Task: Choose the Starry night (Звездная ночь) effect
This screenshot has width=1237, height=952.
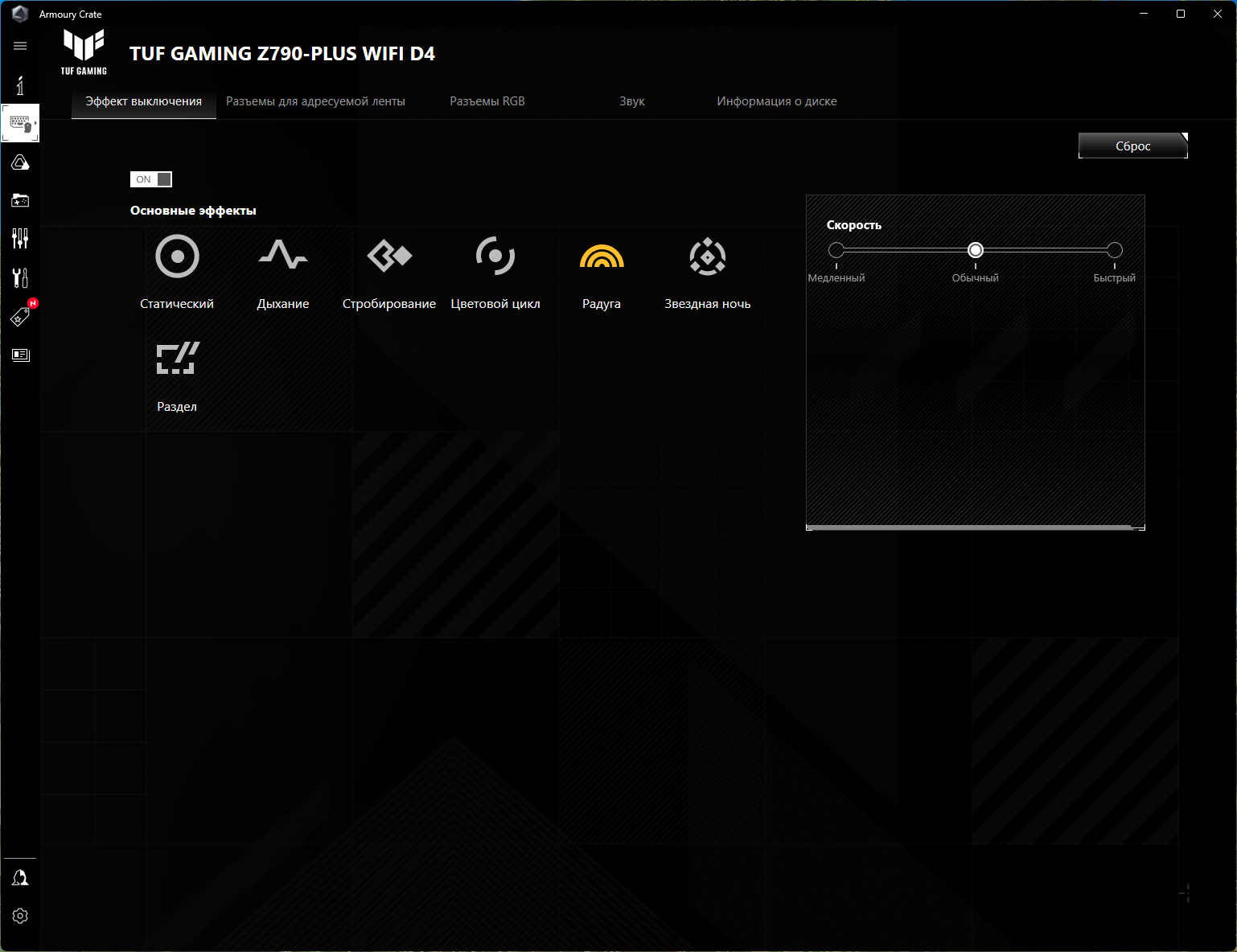Action: tap(708, 256)
